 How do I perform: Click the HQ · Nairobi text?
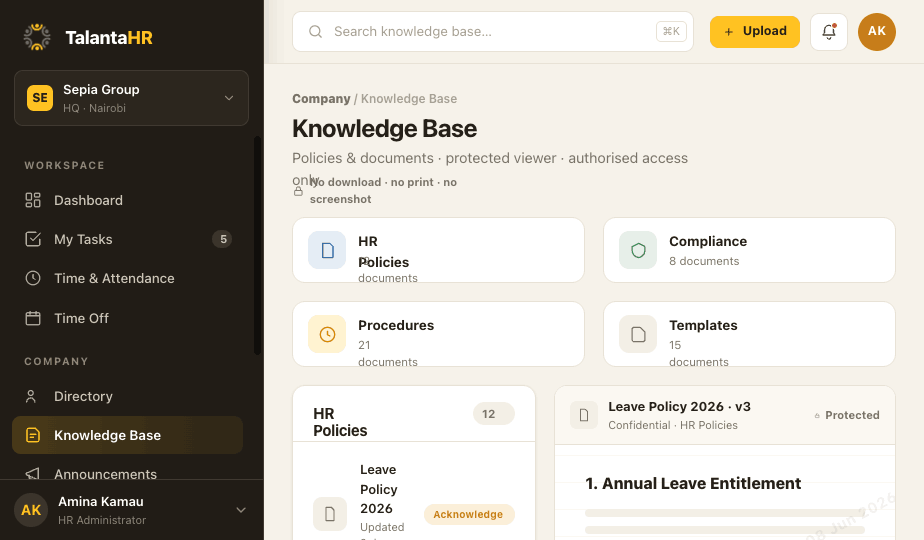point(94,108)
